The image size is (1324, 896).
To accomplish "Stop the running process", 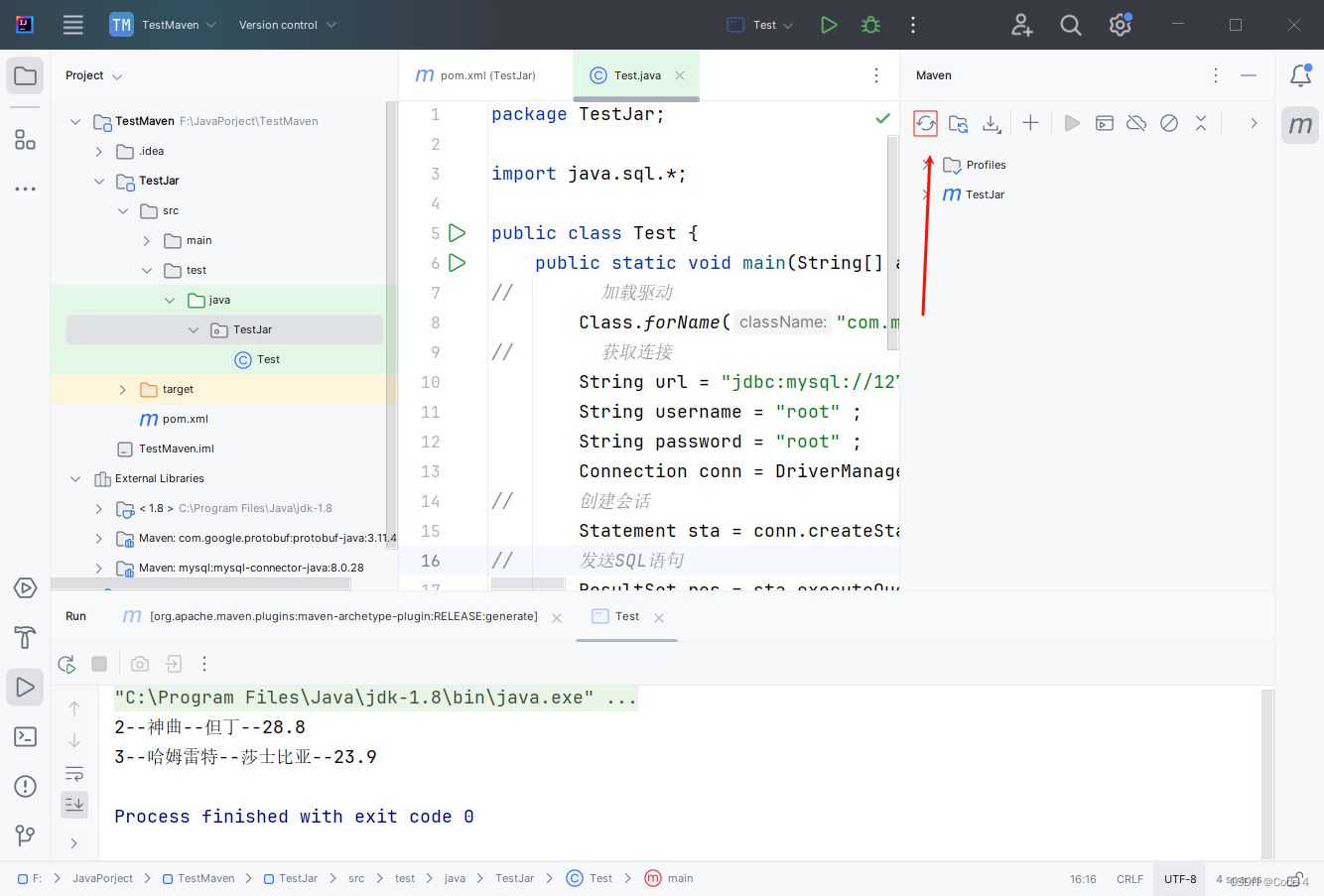I will pyautogui.click(x=99, y=664).
